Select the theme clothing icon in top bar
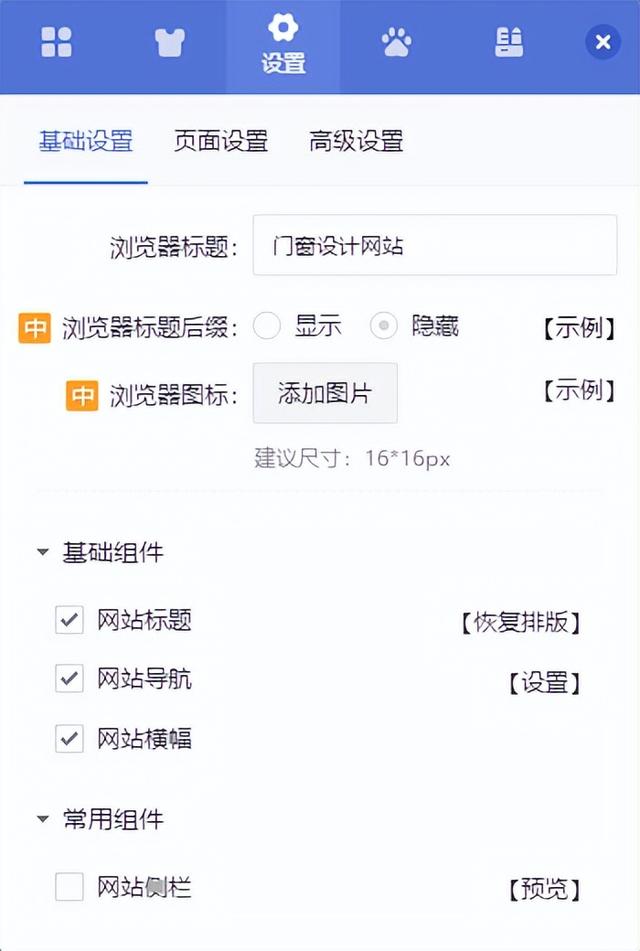 coord(169,42)
